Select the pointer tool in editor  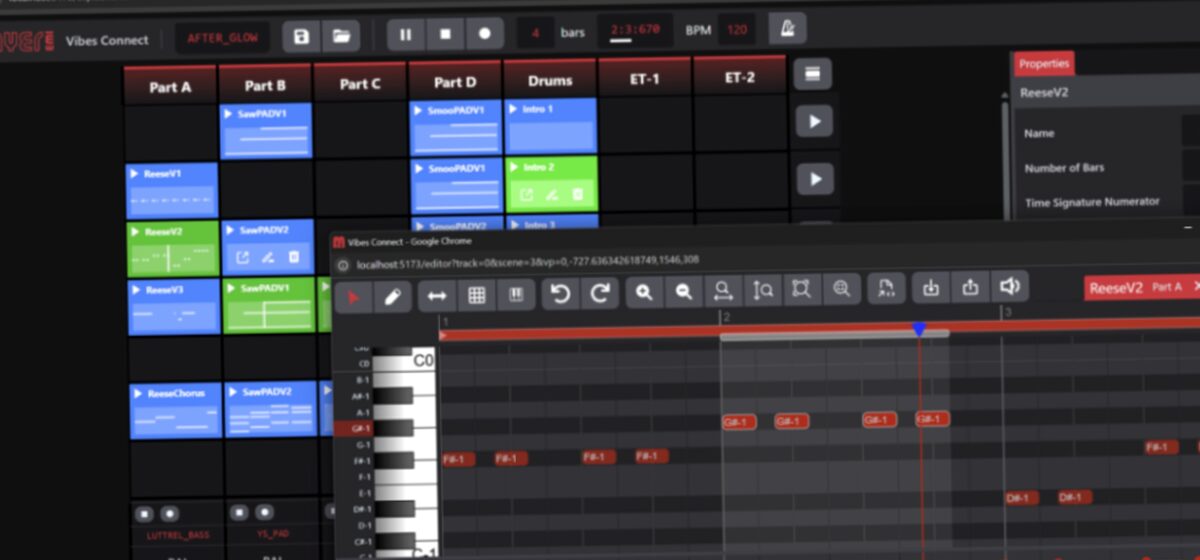tap(353, 296)
